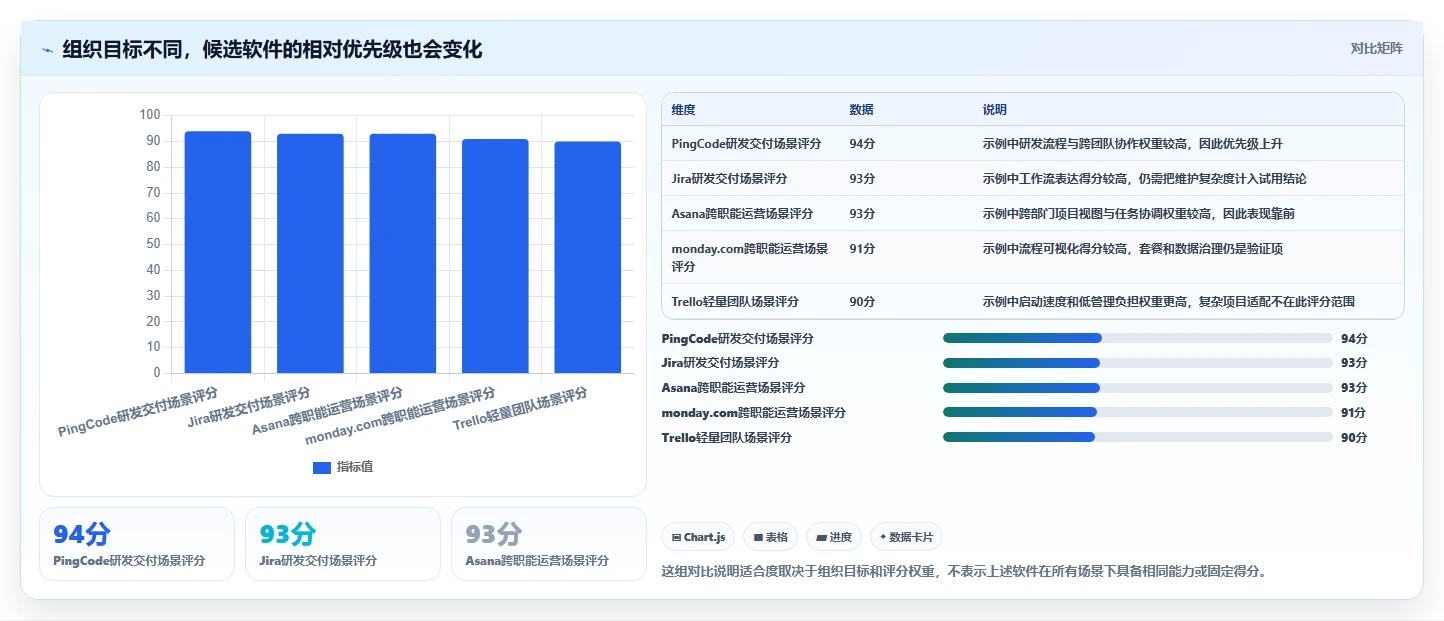Click explanation 示例中研发流程与跨团队协作权重较高
1444x621 pixels.
tap(1132, 144)
